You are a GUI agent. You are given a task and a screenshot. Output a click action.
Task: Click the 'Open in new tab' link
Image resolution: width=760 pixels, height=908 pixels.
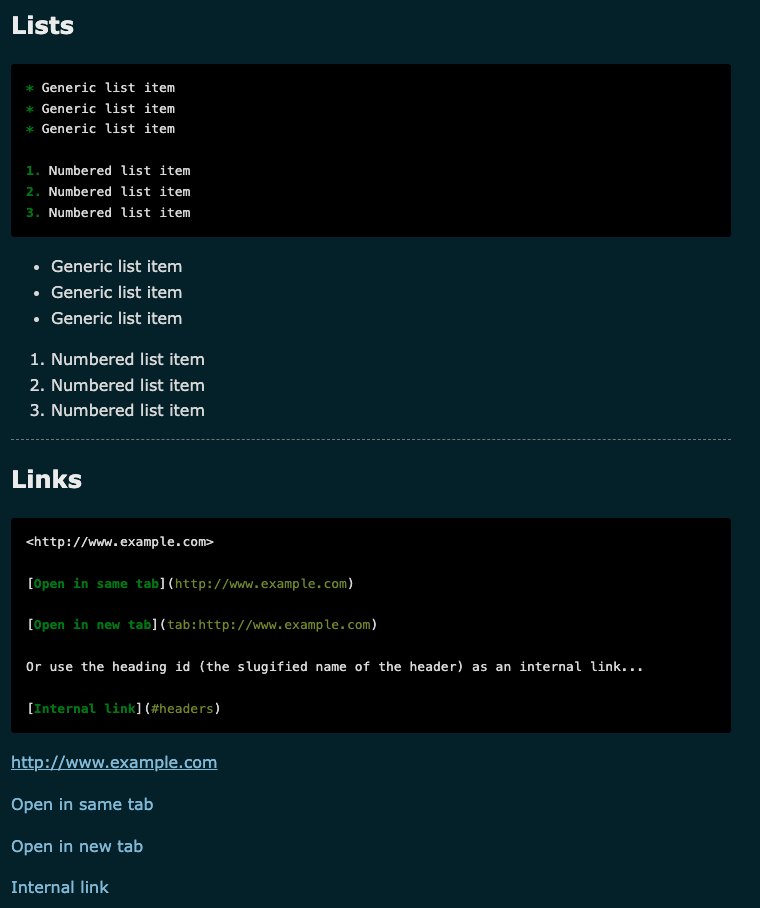tap(77, 846)
